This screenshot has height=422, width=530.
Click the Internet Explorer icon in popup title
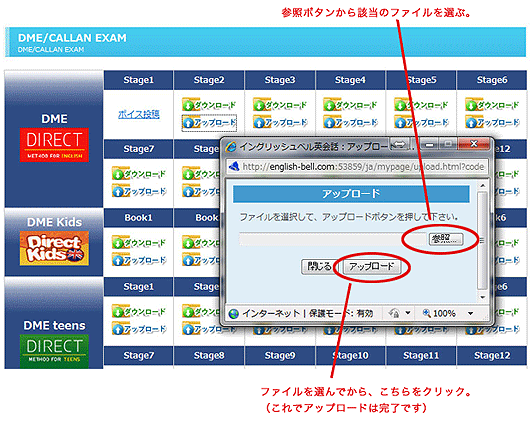click(231, 146)
